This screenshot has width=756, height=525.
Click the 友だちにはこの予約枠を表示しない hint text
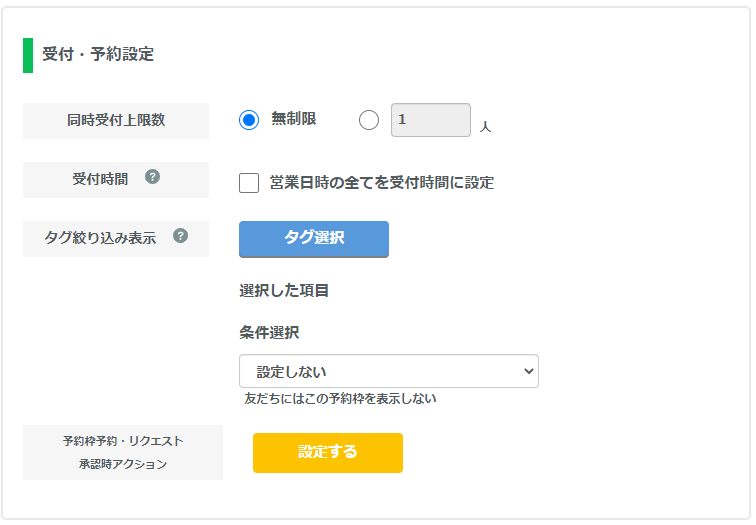(340, 399)
